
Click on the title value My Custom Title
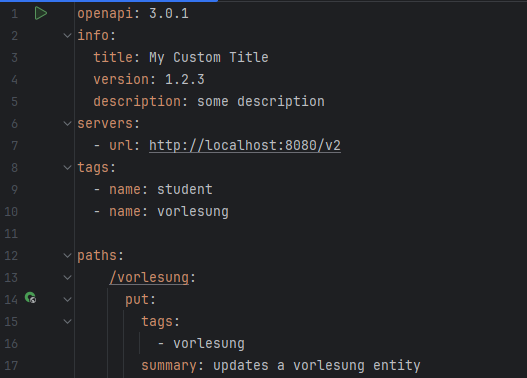209,57
